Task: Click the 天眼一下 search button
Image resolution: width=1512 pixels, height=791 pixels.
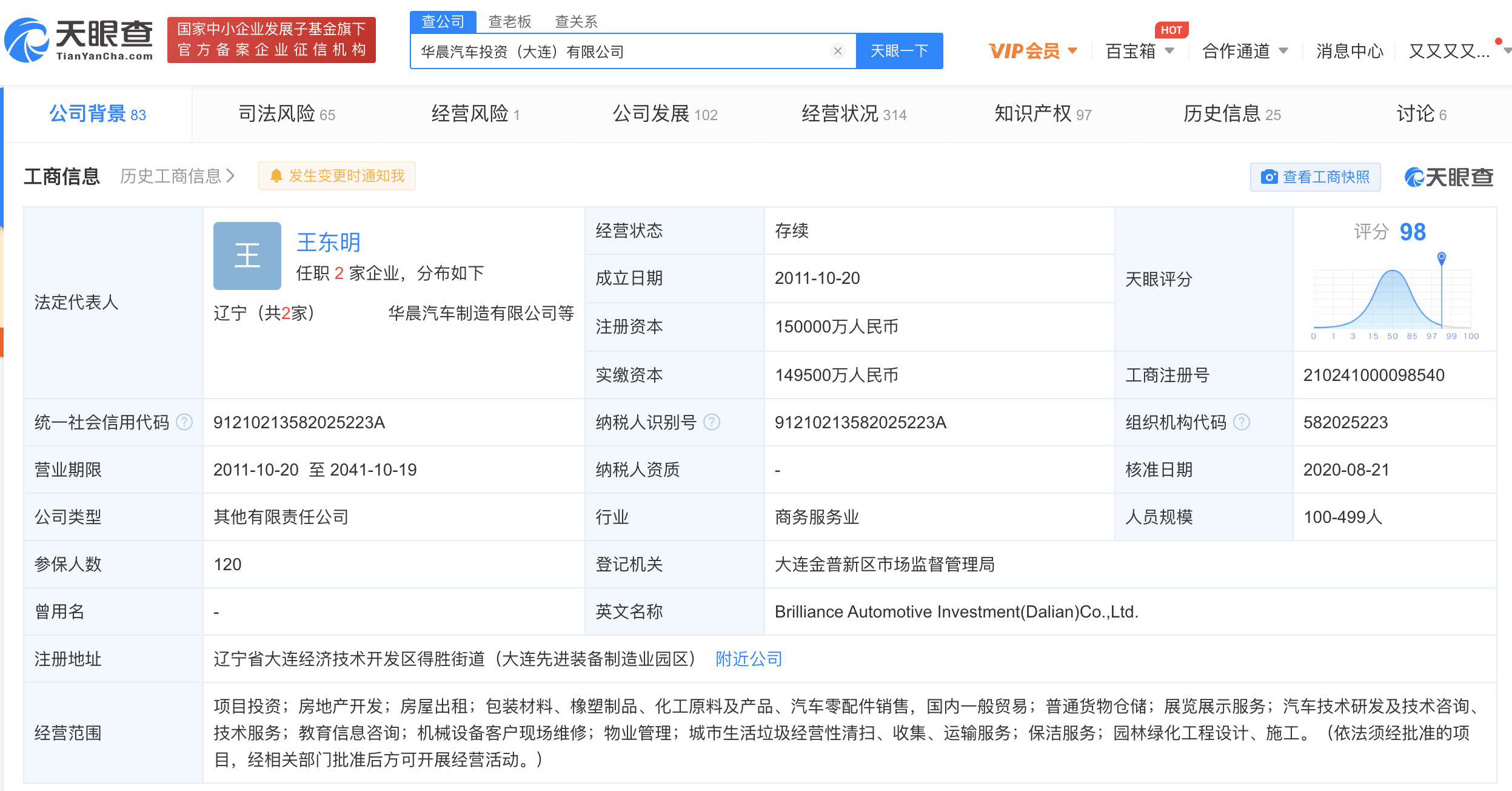Action: (900, 51)
